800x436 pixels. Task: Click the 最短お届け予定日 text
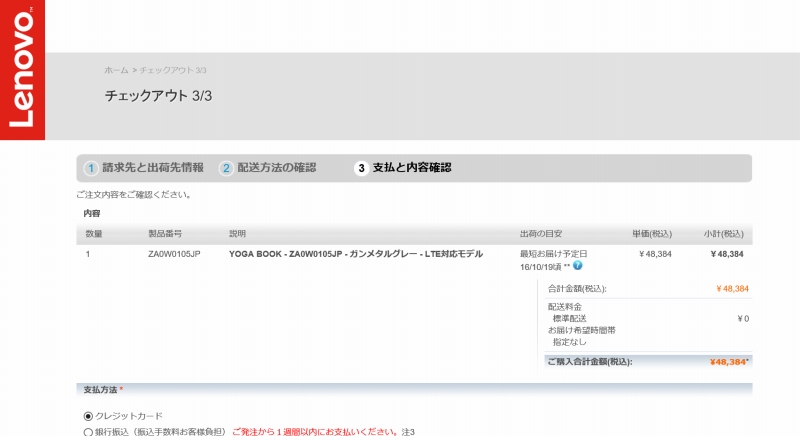(554, 254)
